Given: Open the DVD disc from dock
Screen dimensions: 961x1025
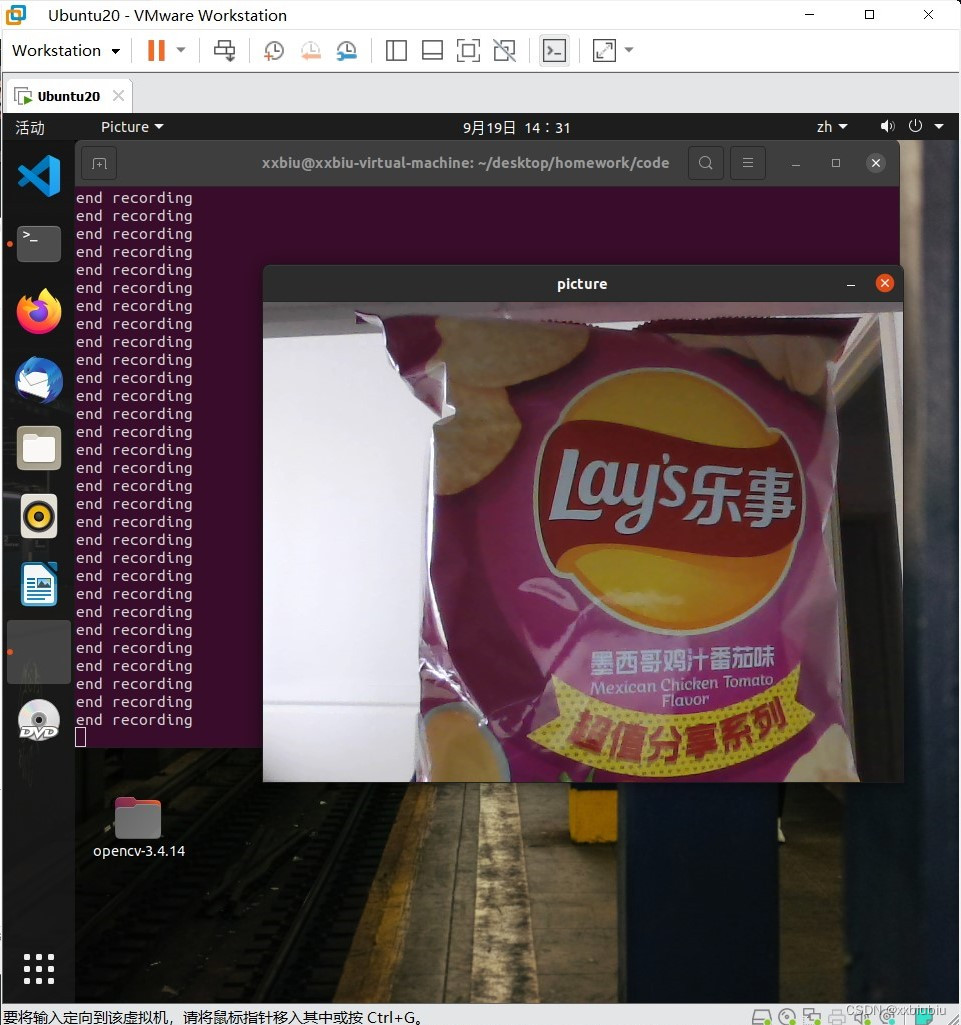Looking at the screenshot, I should 39,720.
